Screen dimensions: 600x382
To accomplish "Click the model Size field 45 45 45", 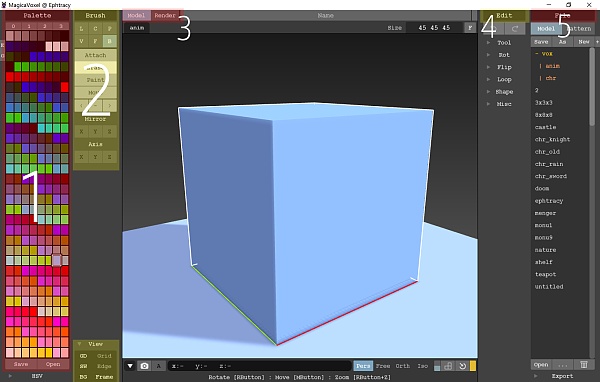I will coord(434,28).
